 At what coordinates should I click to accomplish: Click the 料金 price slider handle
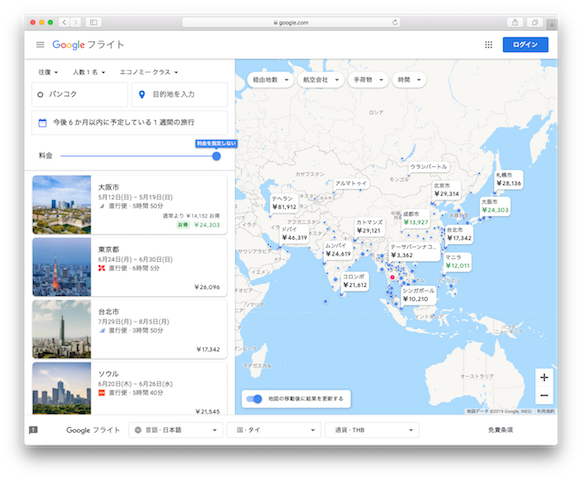[x=216, y=156]
